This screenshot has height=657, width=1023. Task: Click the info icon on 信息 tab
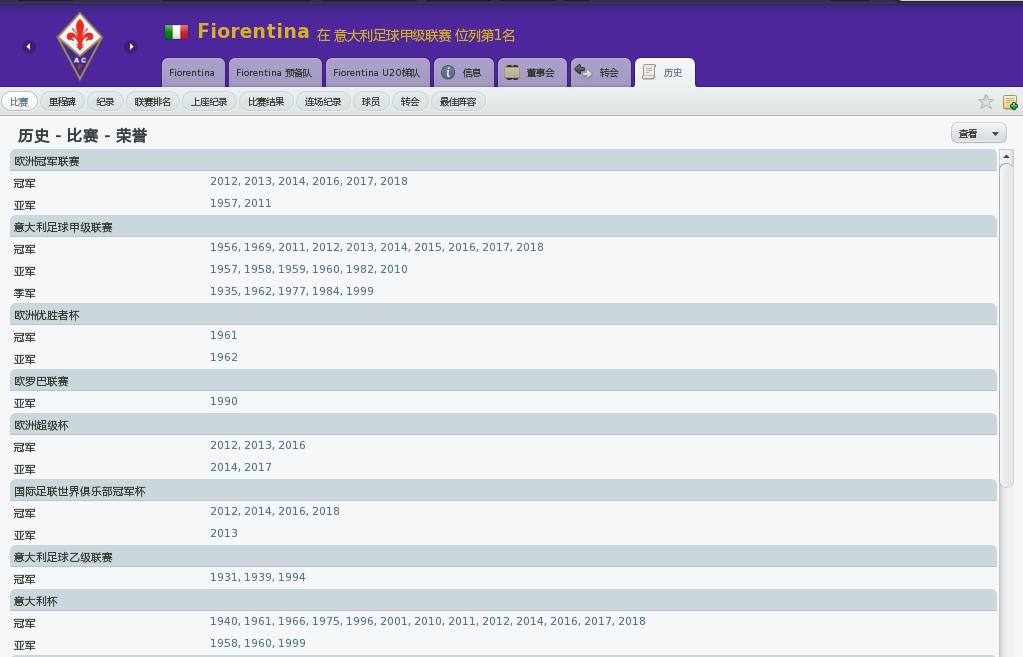click(x=448, y=72)
